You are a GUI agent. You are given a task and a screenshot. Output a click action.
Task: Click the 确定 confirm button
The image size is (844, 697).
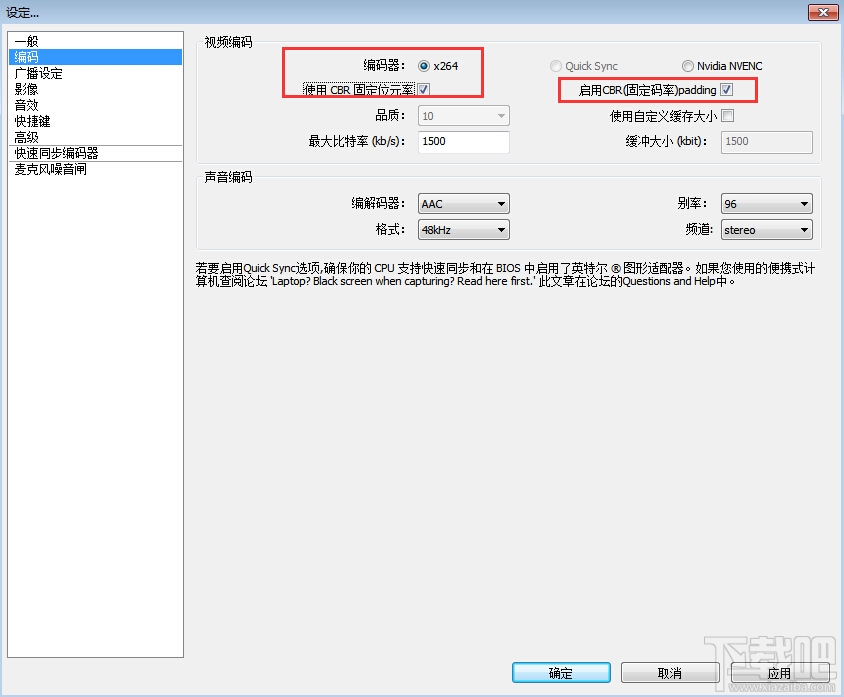(x=560, y=672)
